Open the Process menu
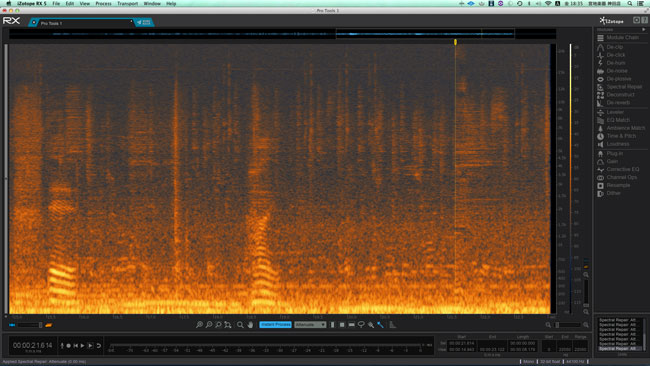 pos(103,3)
